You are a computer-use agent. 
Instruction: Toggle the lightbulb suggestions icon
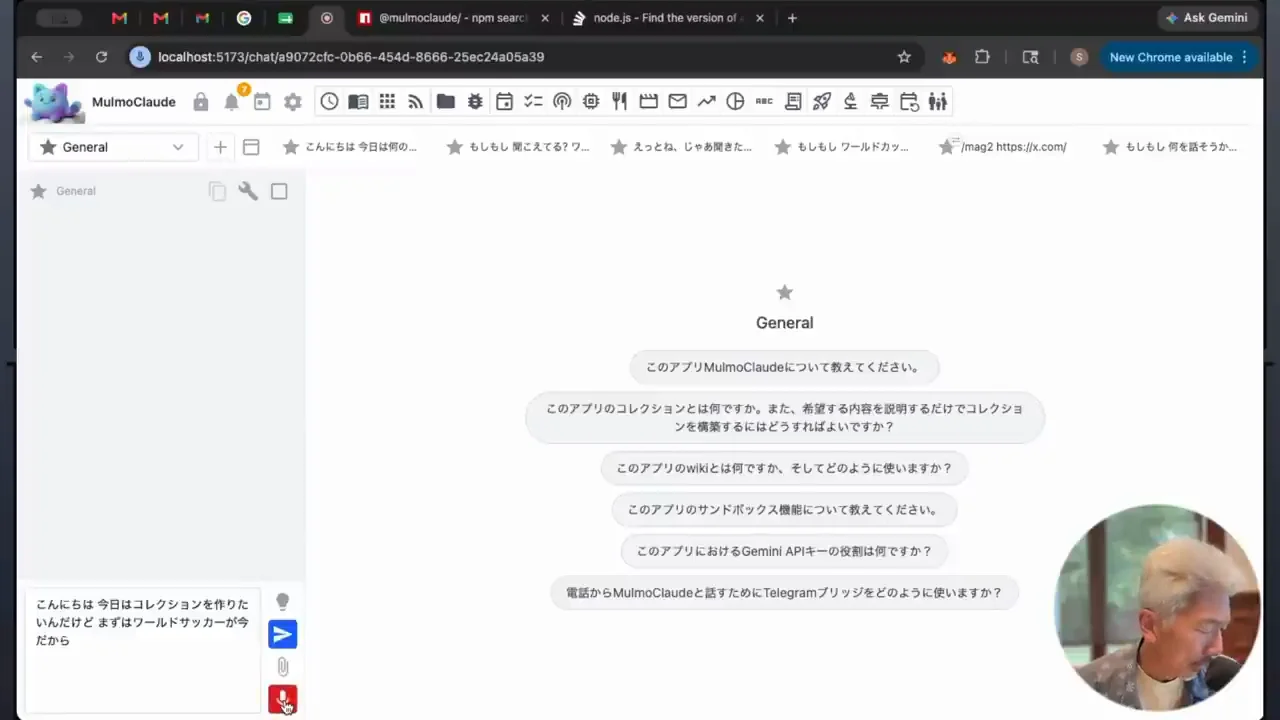pos(283,602)
